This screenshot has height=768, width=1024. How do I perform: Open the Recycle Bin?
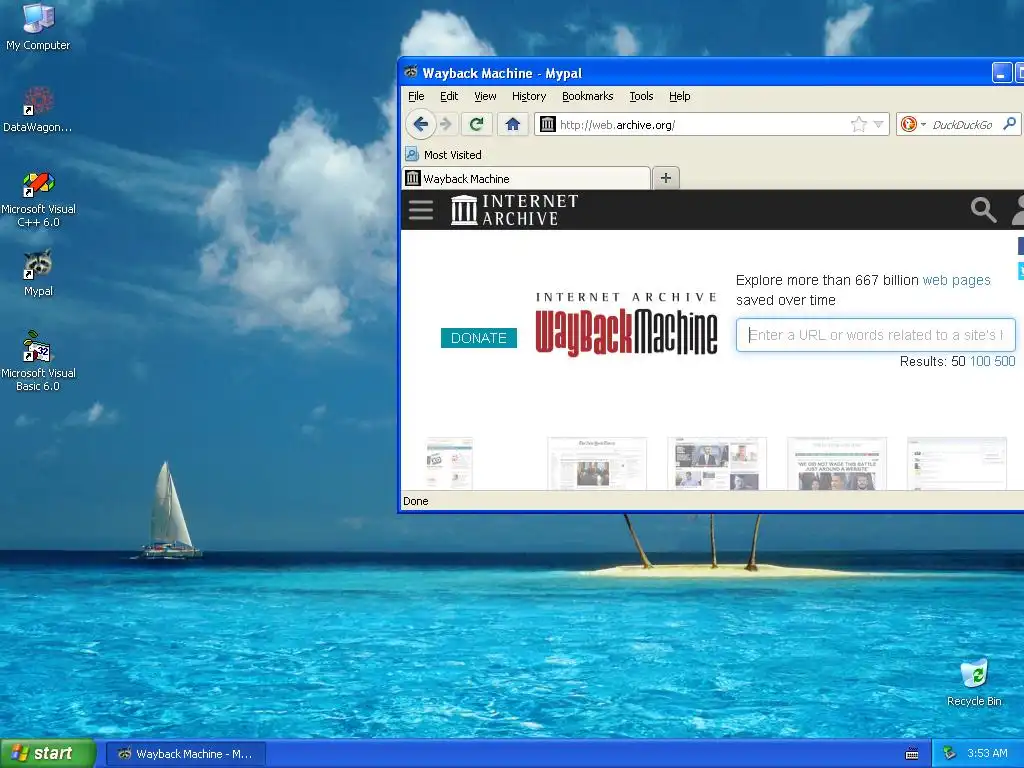974,683
